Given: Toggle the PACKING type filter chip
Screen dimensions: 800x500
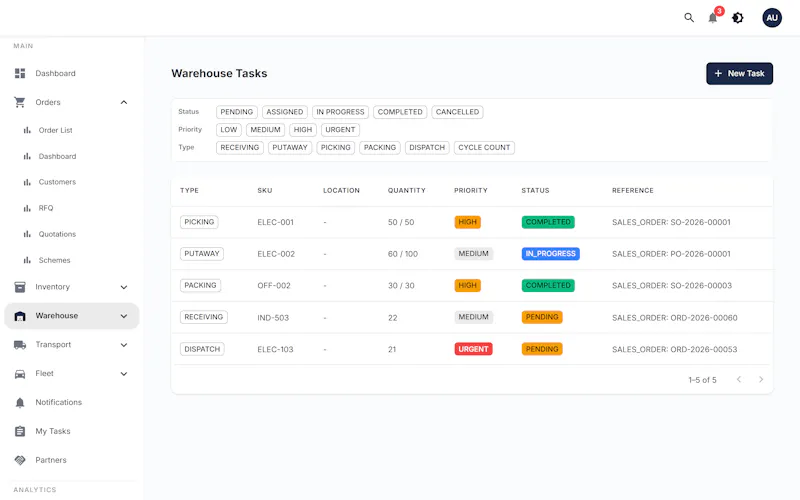Looking at the screenshot, I should [380, 147].
